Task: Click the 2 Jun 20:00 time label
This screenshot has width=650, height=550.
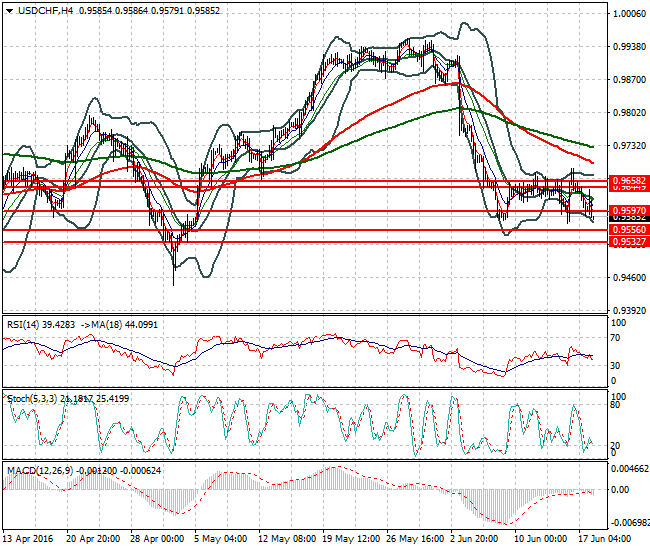Action: 475,539
